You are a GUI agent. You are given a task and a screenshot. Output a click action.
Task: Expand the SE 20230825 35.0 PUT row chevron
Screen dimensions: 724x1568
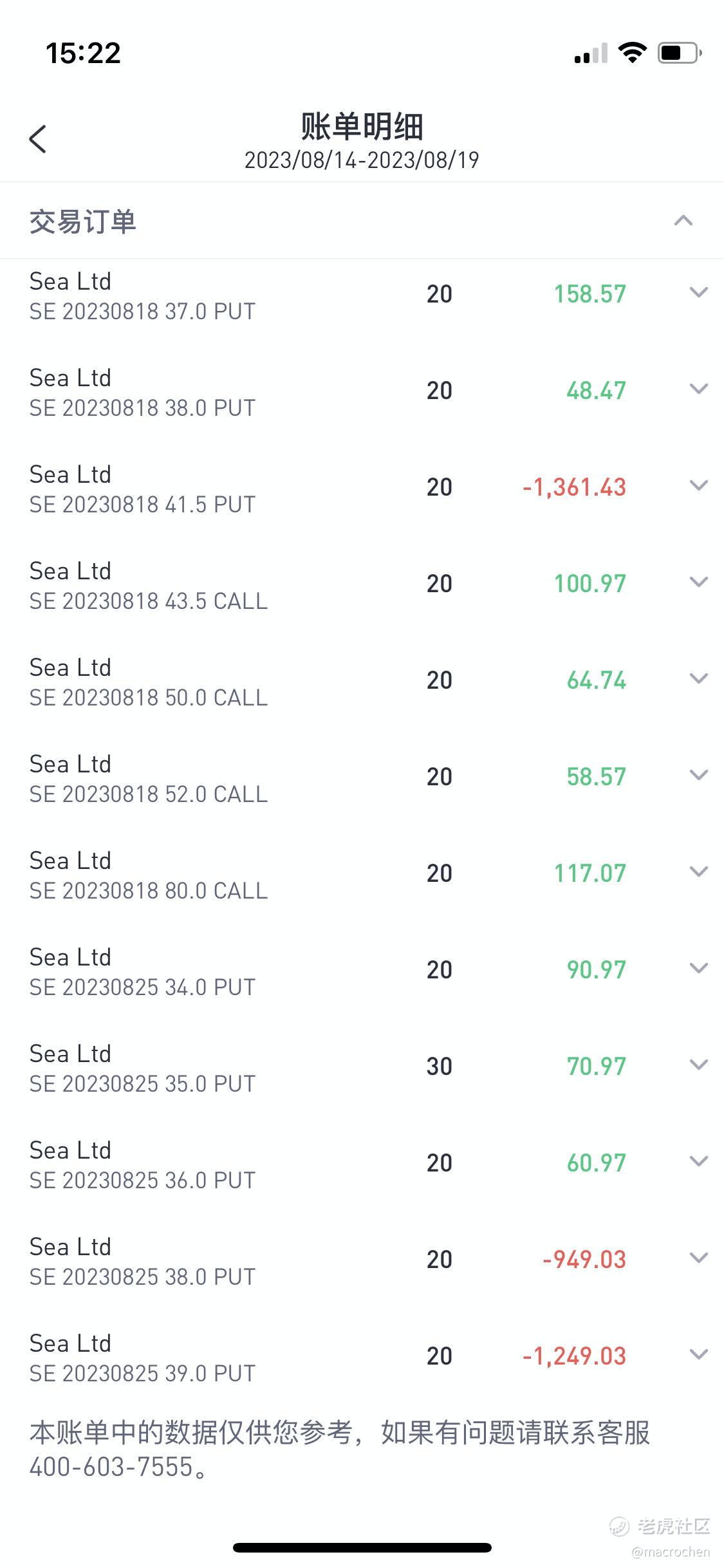tap(699, 1065)
